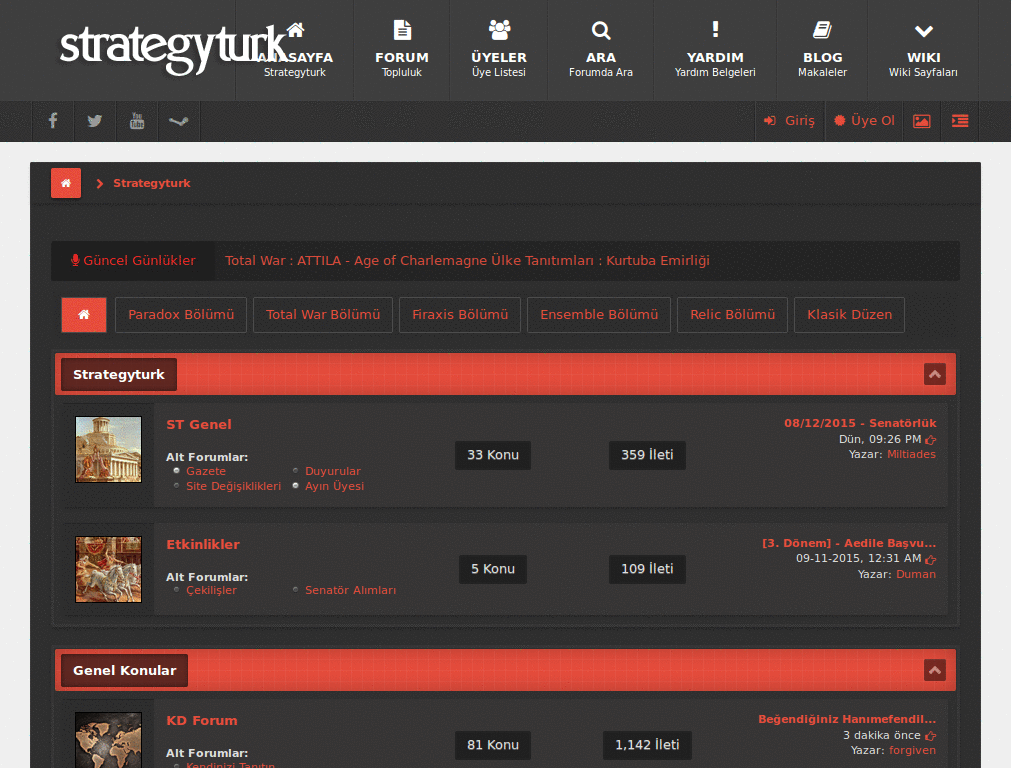This screenshot has width=1024, height=768.
Task: Go to last post icon for Beğendiğiniz Hanımefendil
Action: click(x=931, y=736)
